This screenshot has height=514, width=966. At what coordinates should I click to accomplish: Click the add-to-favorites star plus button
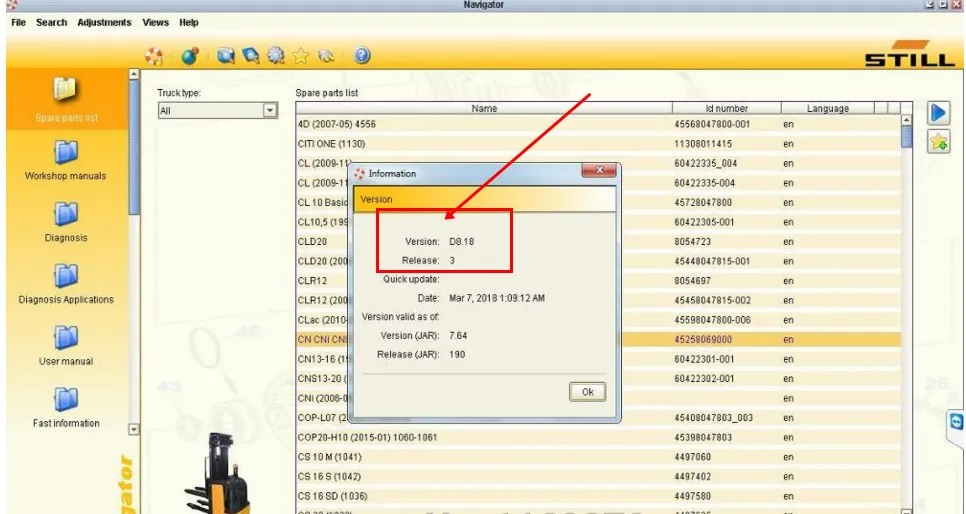(x=938, y=142)
